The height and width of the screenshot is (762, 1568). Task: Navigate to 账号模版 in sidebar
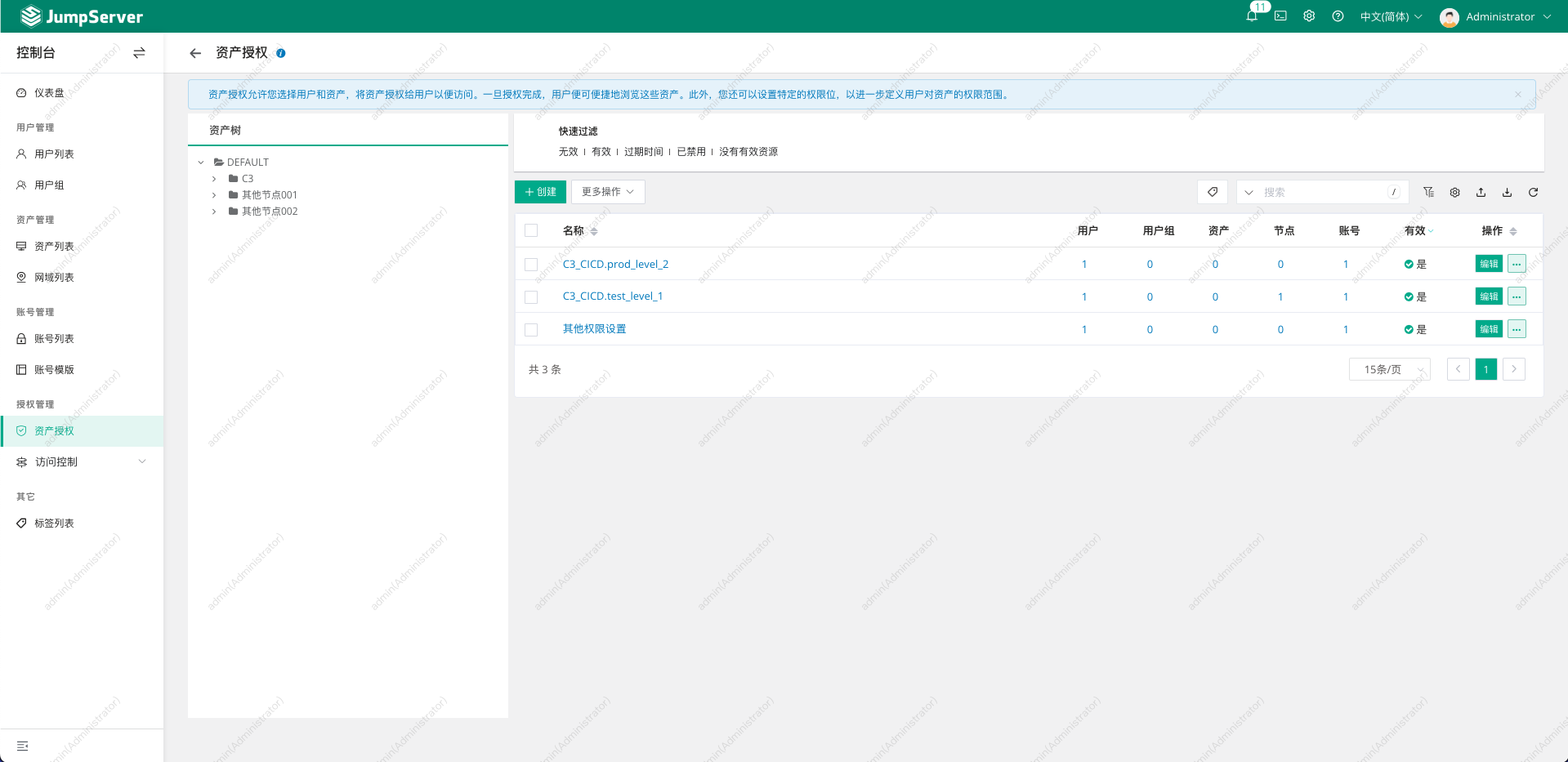coord(54,370)
